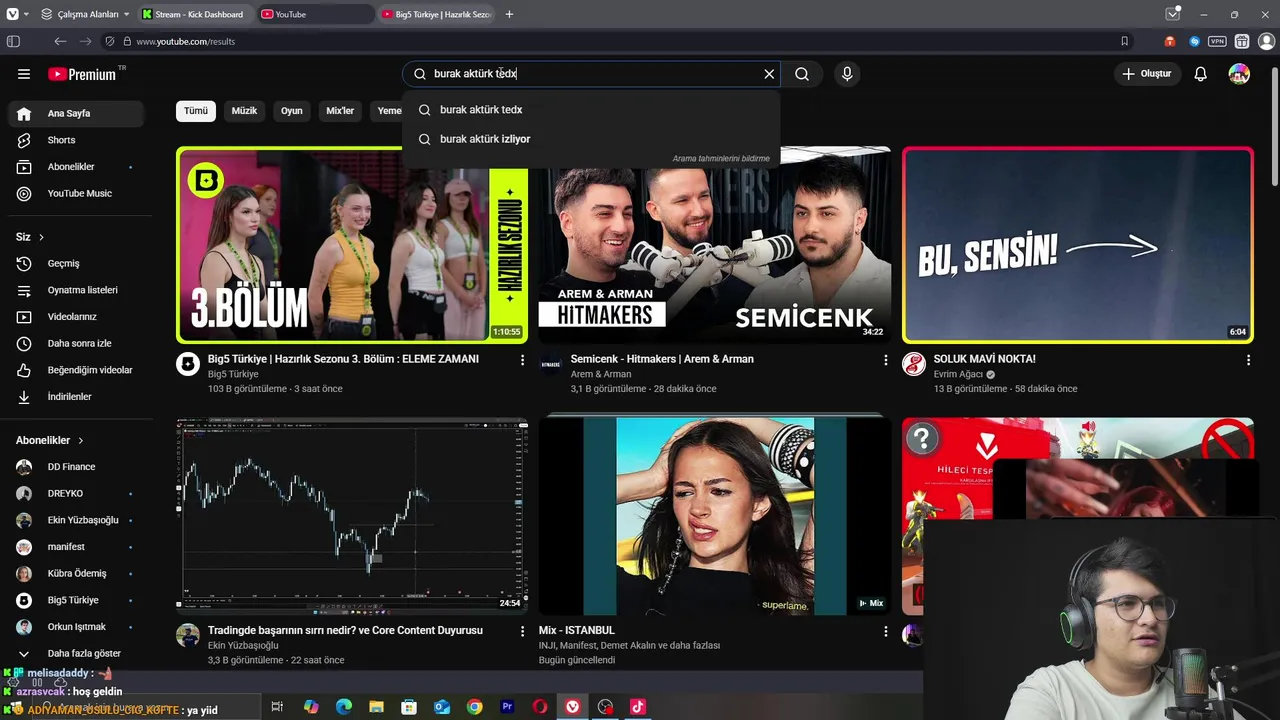This screenshot has height=720, width=1280.
Task: Switch to Big5 Türkiye browser tab
Action: [x=438, y=14]
